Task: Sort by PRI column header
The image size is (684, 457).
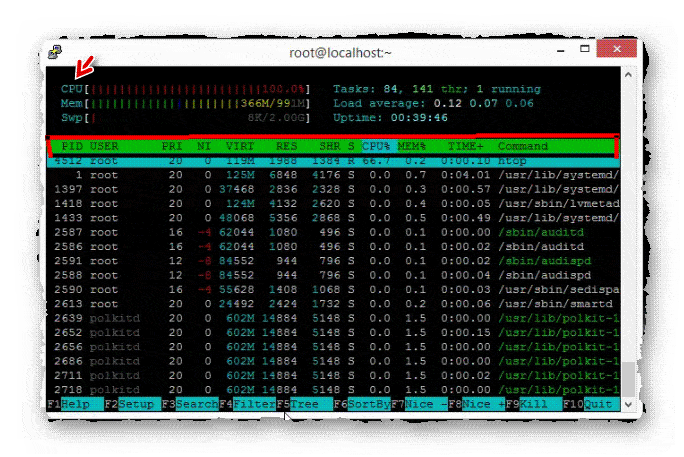Action: click(172, 146)
